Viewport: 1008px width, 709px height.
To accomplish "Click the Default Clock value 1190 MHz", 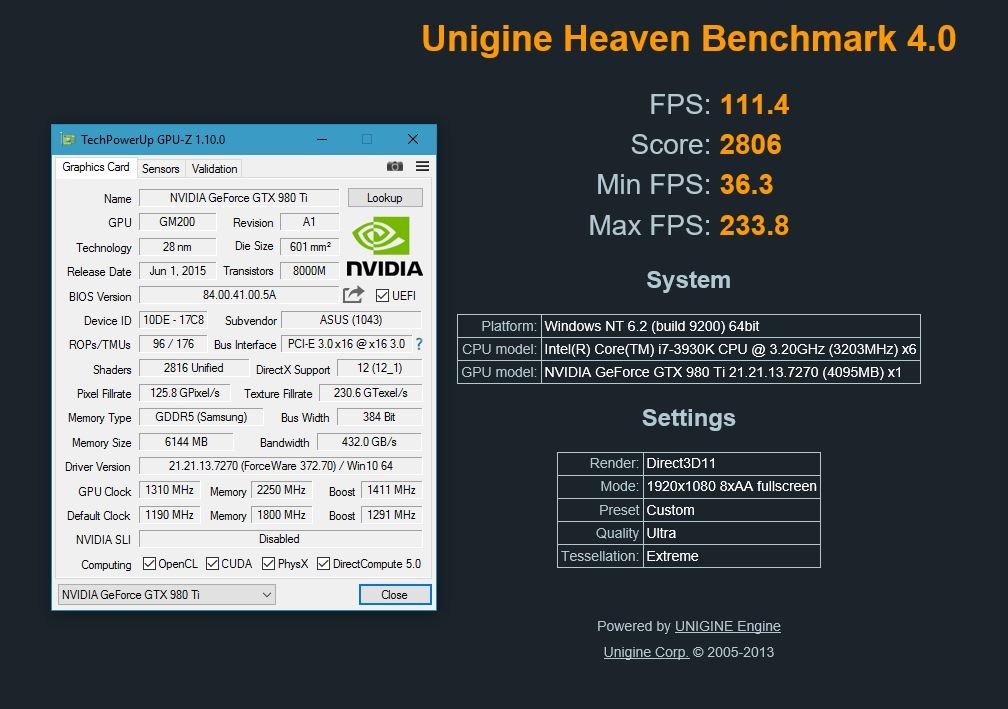I will (170, 515).
